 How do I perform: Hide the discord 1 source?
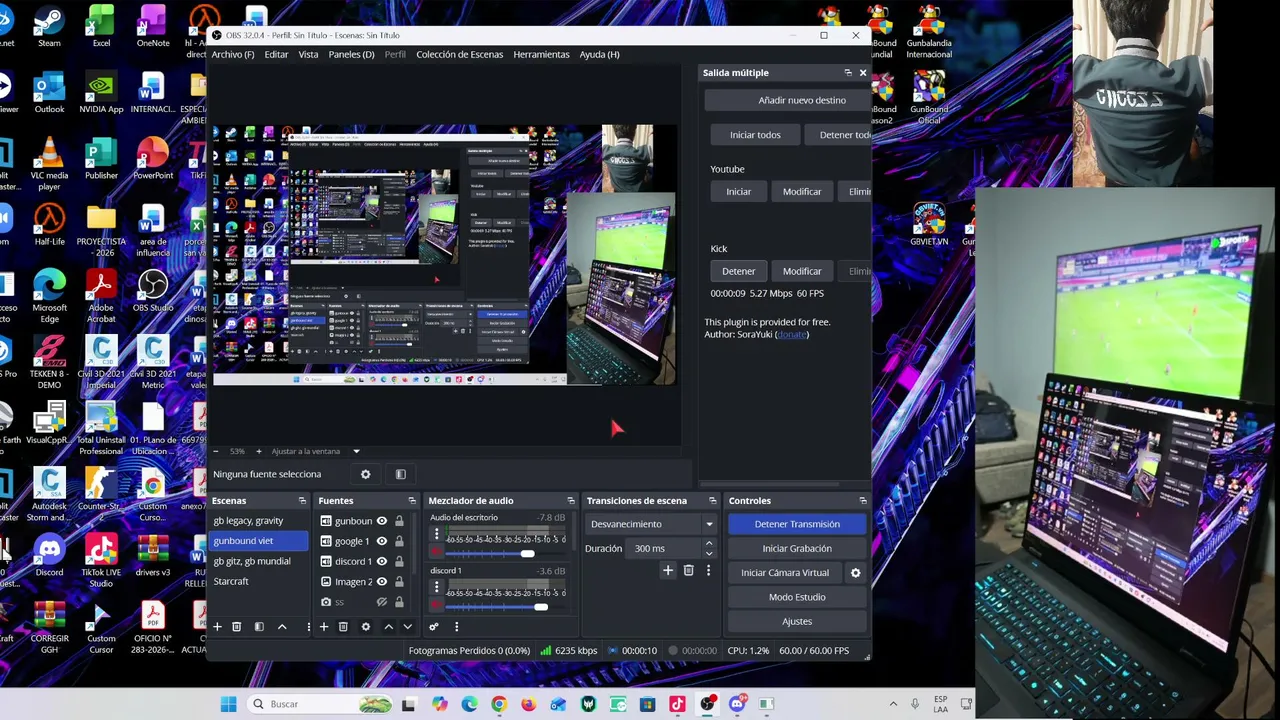[x=381, y=561]
